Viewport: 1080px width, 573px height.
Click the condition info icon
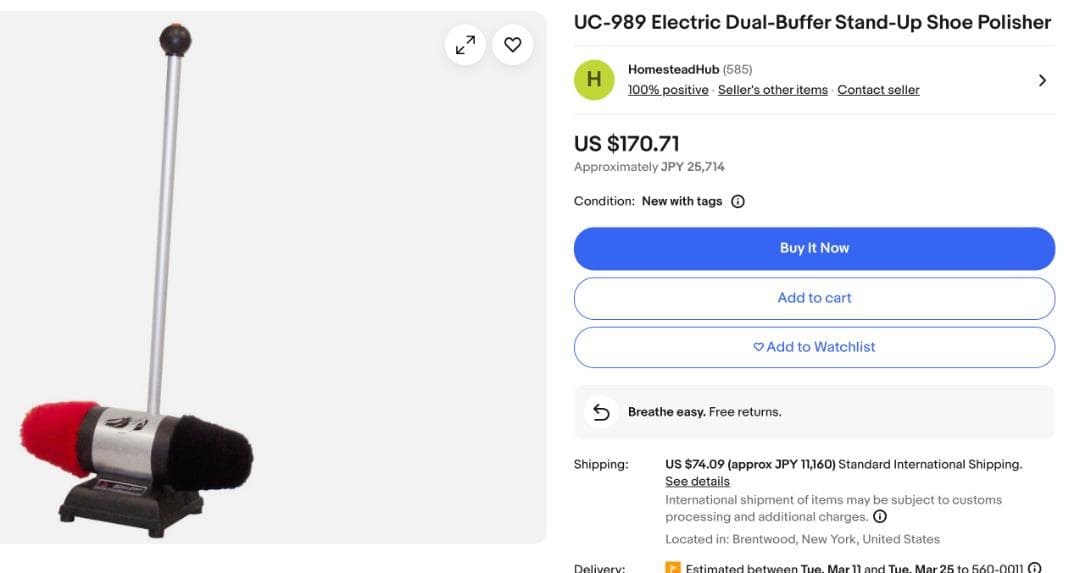(738, 201)
